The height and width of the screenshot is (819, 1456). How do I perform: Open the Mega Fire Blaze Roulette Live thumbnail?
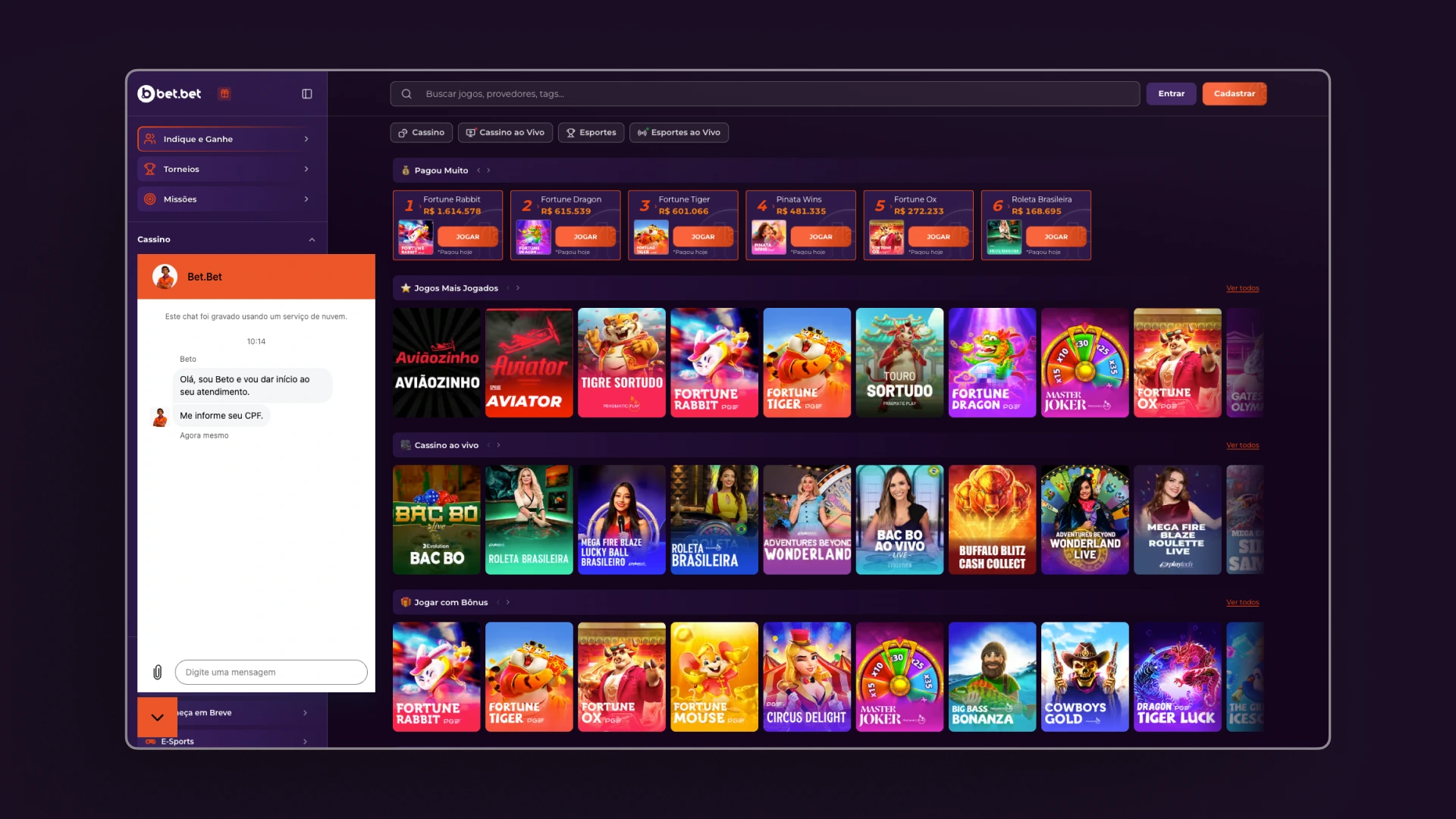[1177, 519]
